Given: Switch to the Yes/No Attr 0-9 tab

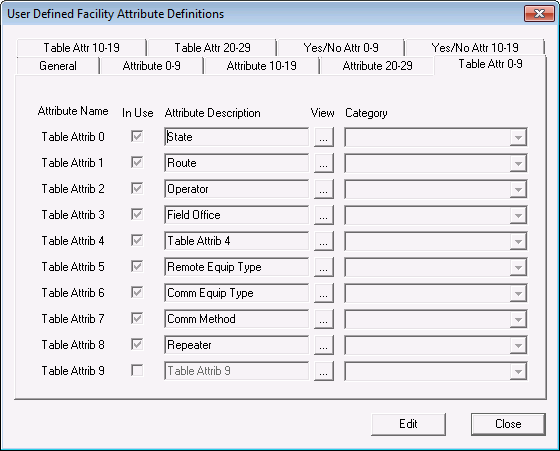Looking at the screenshot, I should (341, 47).
